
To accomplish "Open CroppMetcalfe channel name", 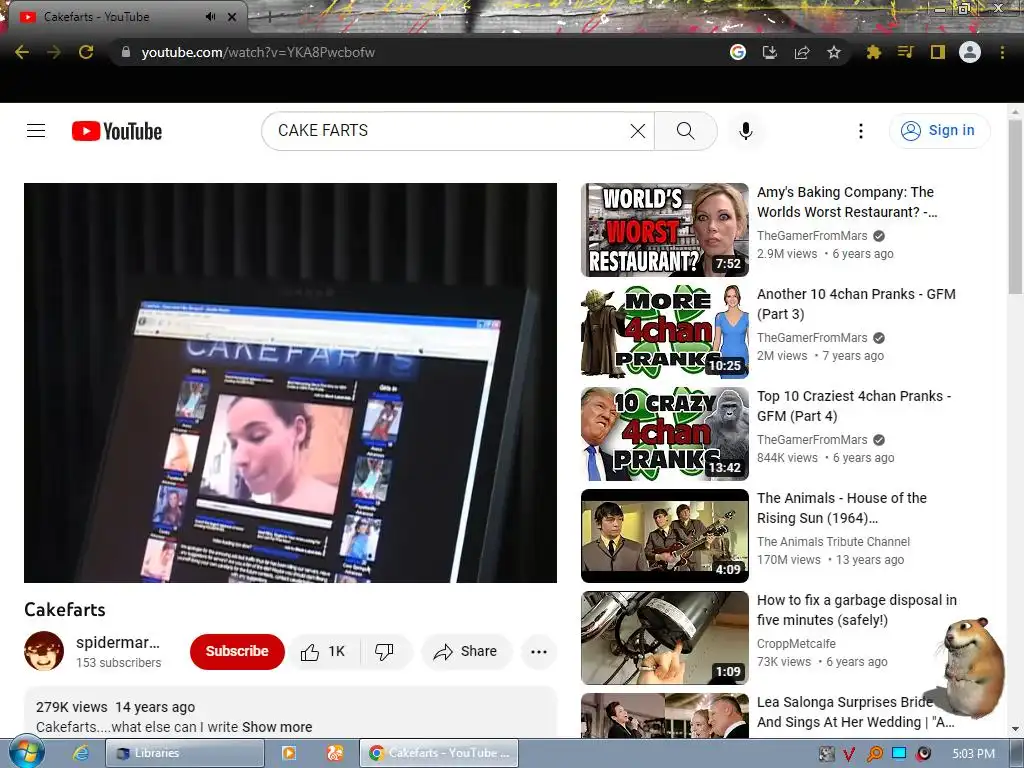I will coord(796,643).
